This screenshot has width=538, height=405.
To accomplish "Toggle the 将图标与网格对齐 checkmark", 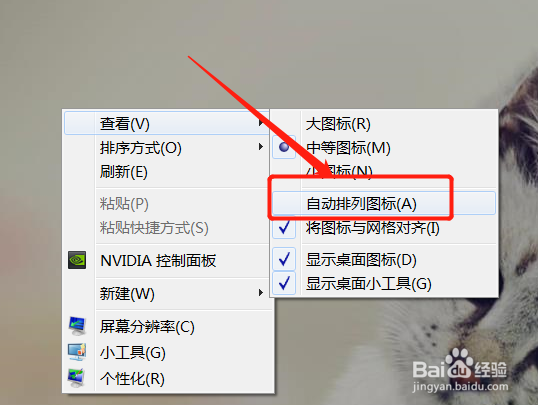I will click(284, 227).
